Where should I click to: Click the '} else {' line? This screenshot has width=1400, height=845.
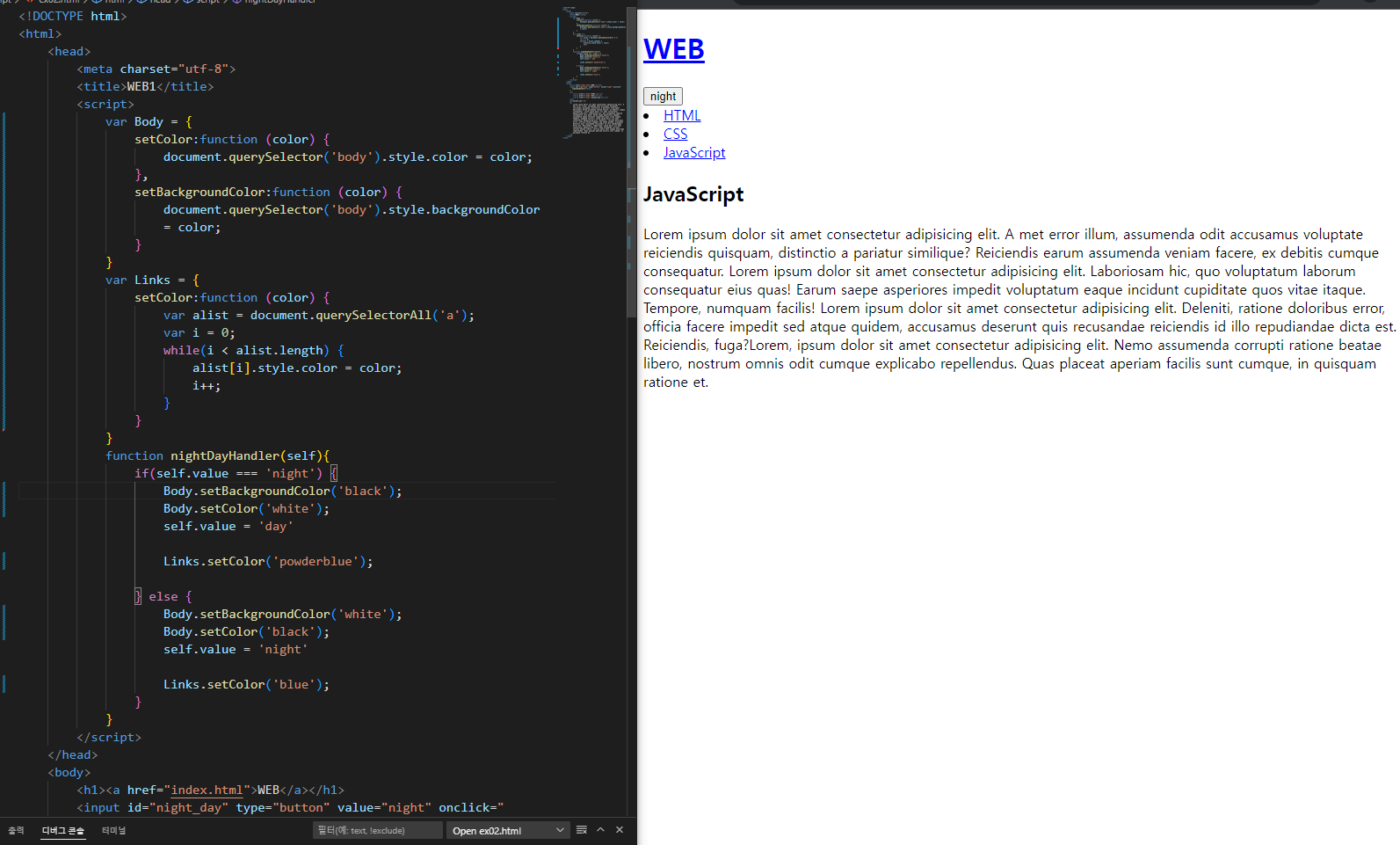[163, 596]
